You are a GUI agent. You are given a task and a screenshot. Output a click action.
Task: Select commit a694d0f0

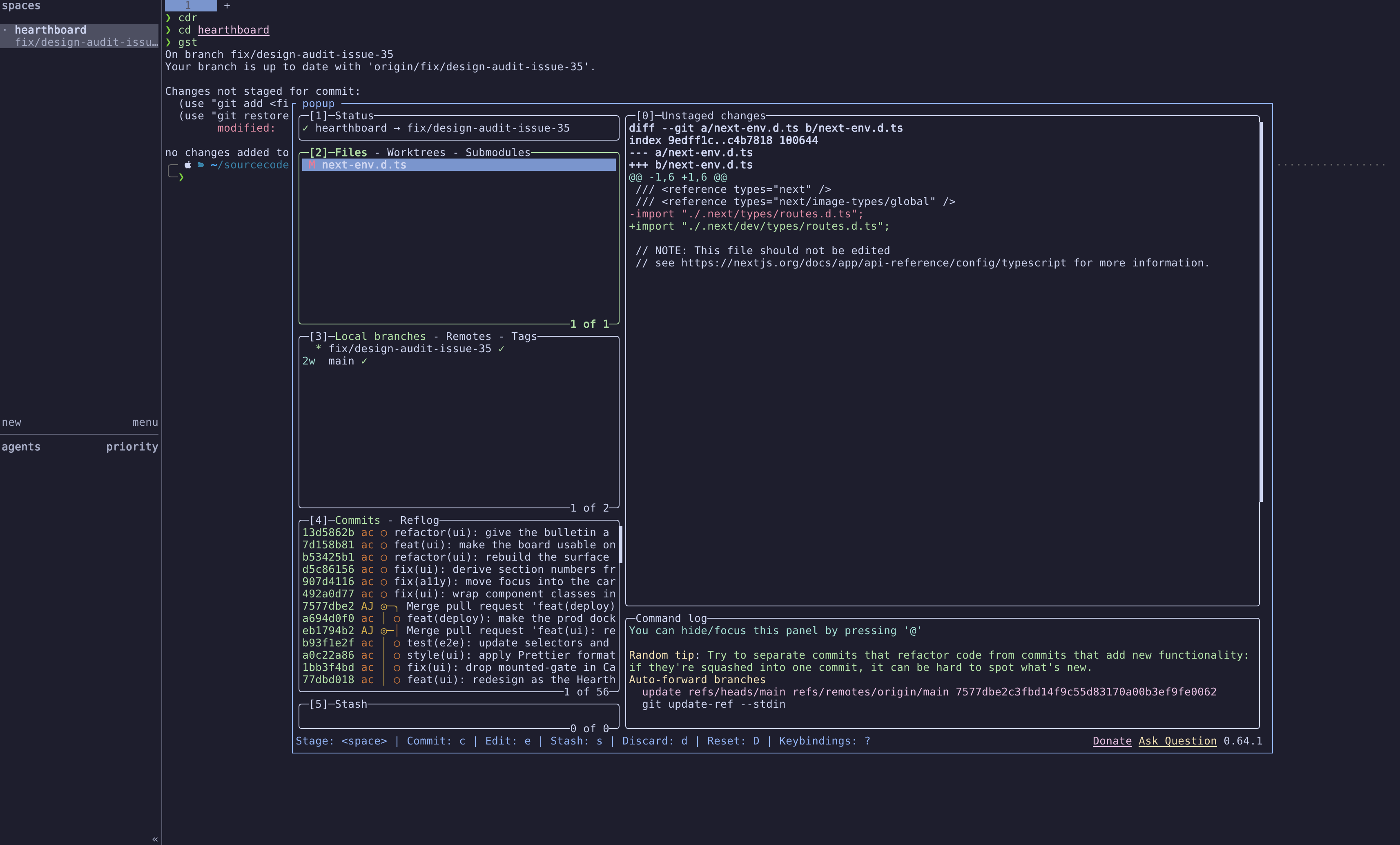point(459,619)
